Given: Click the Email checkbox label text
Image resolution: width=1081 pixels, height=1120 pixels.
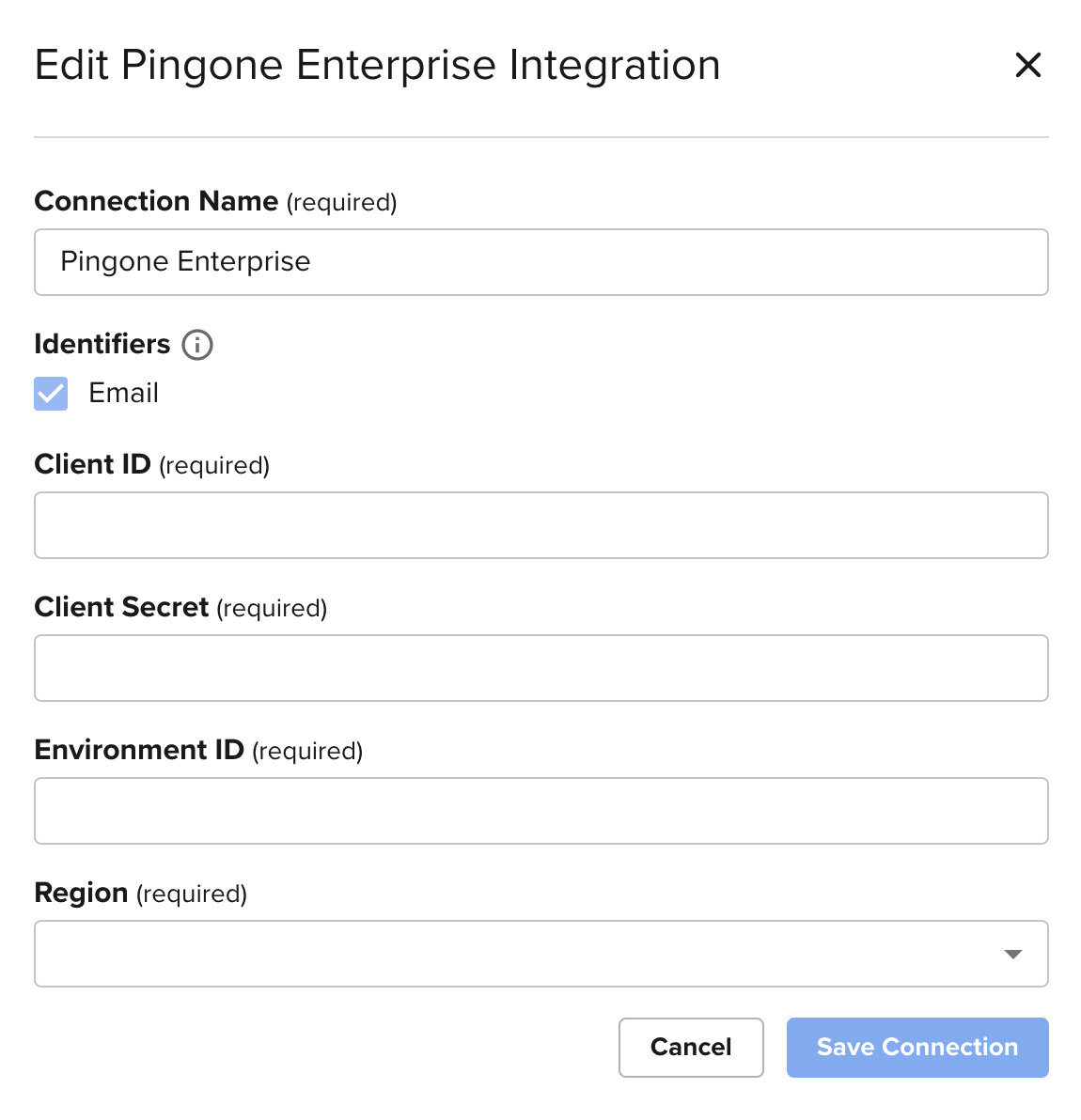Looking at the screenshot, I should point(123,393).
